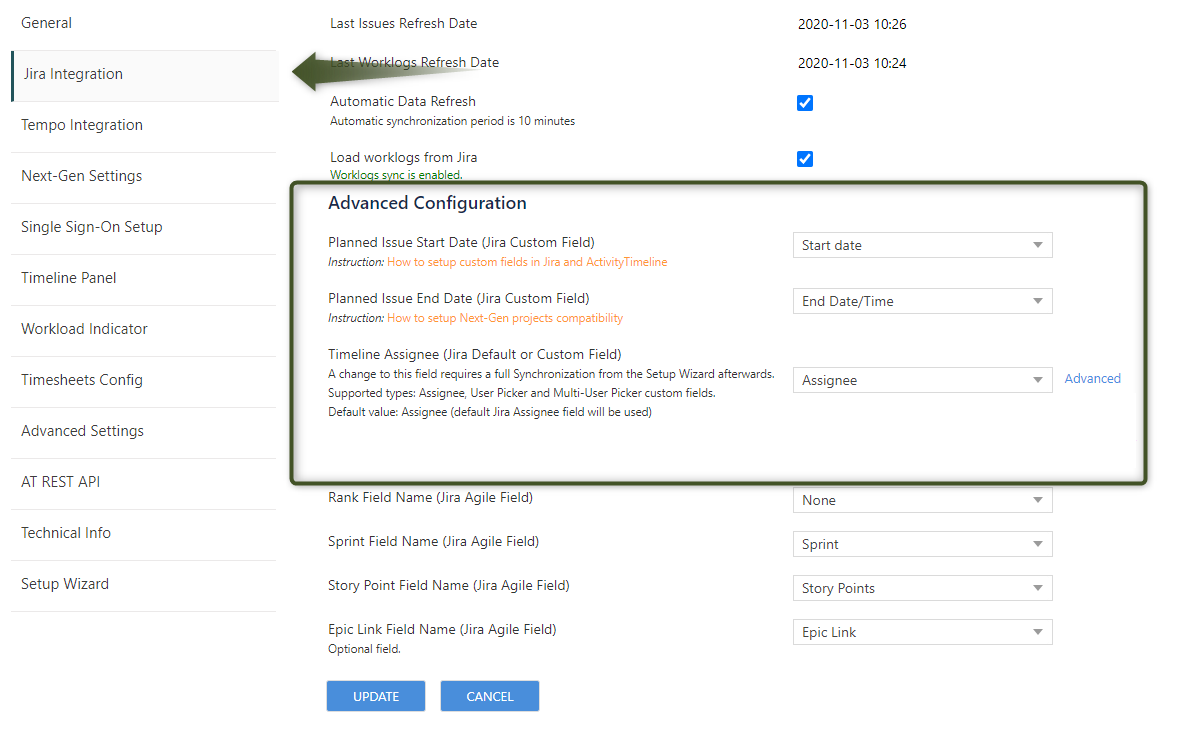Click the Advanced Configuration heading
The image size is (1187, 729).
click(427, 203)
